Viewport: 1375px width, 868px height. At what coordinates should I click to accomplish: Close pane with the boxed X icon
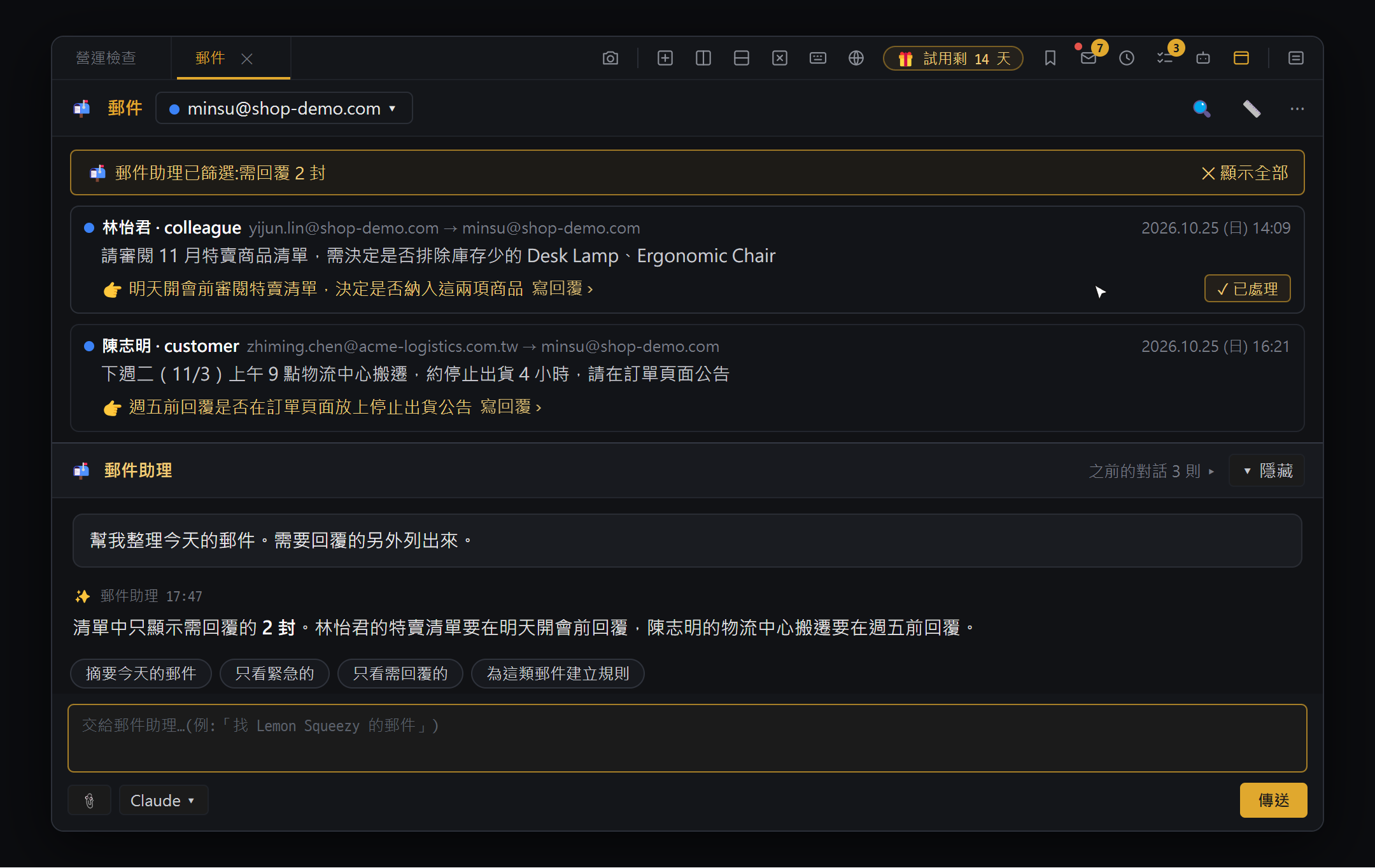click(x=779, y=59)
